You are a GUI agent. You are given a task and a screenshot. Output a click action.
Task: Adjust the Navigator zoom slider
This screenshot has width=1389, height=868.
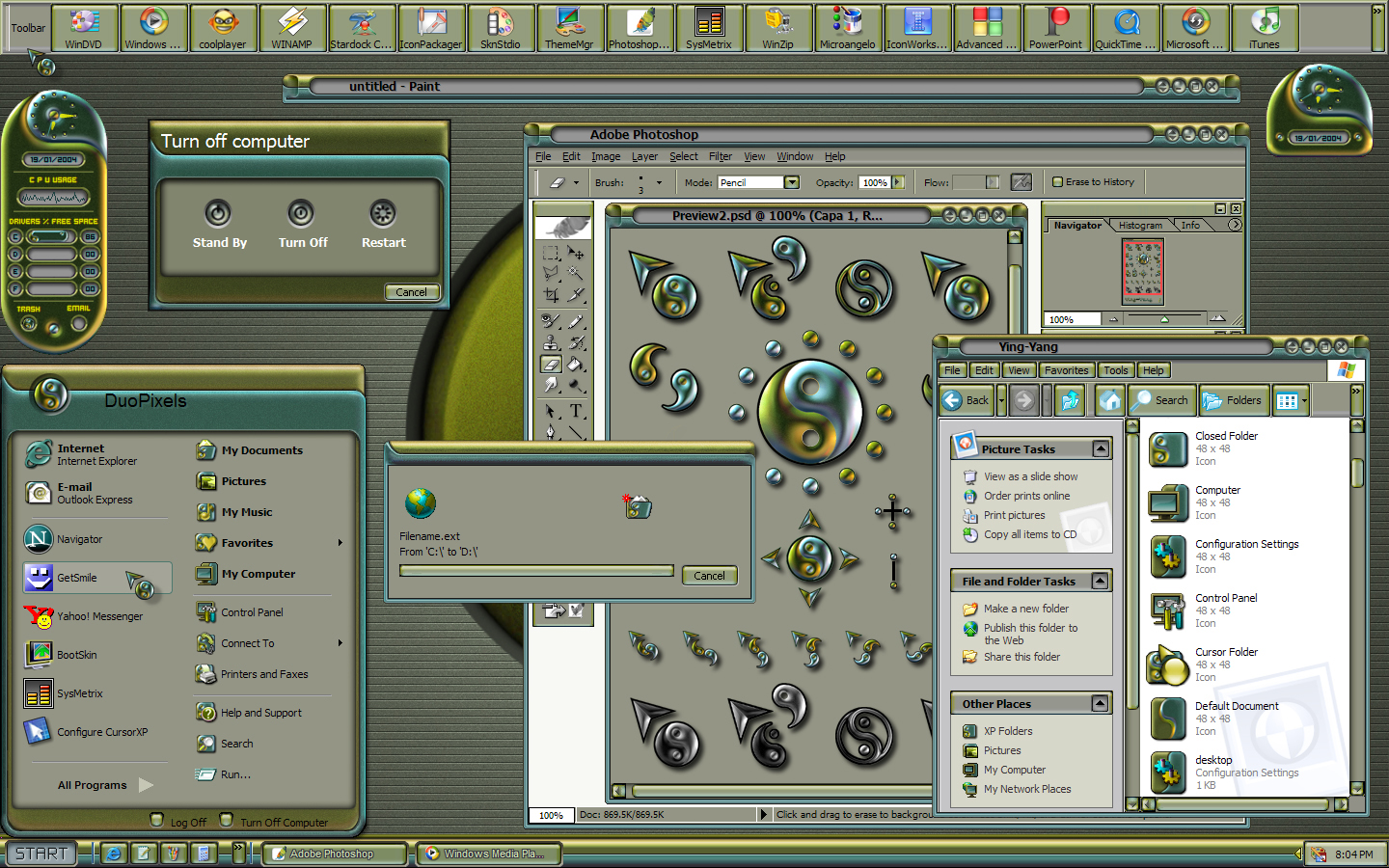1164,319
